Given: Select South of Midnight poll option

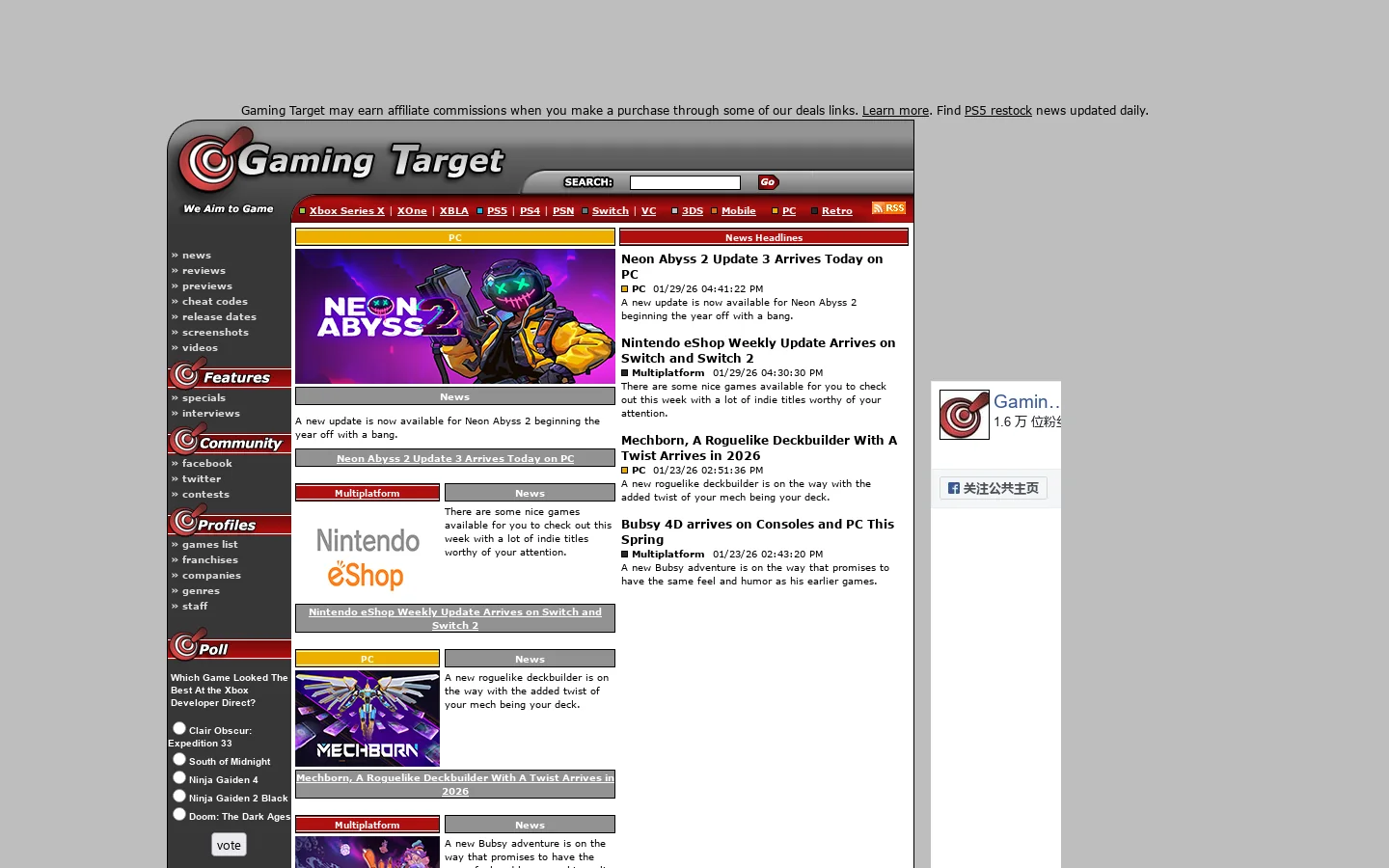Looking at the screenshot, I should pyautogui.click(x=179, y=759).
